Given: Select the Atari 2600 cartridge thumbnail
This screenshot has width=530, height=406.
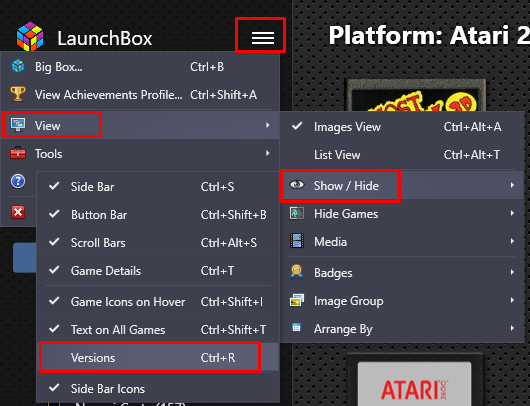Looking at the screenshot, I should 414,380.
